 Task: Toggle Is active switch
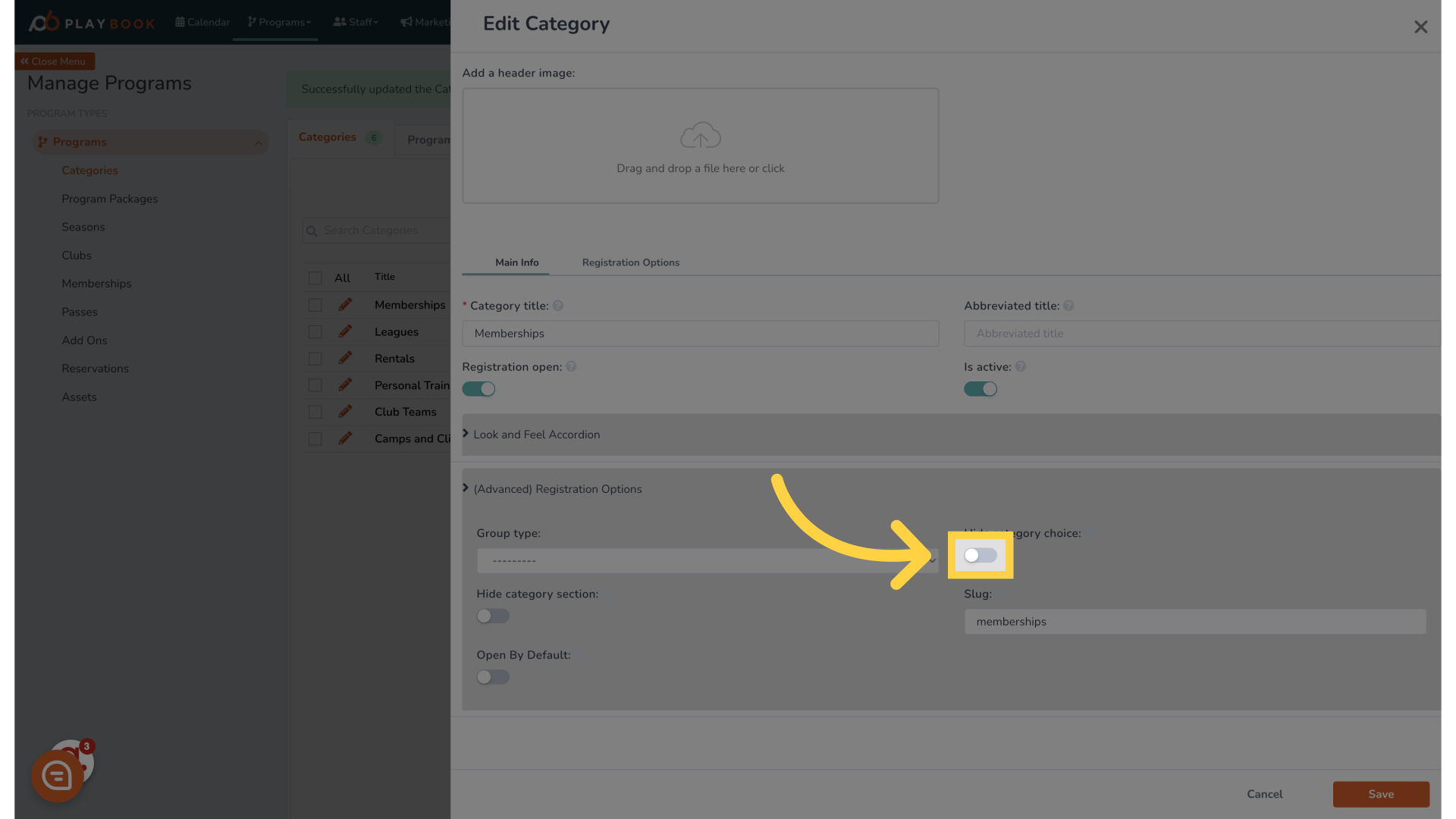point(981,389)
